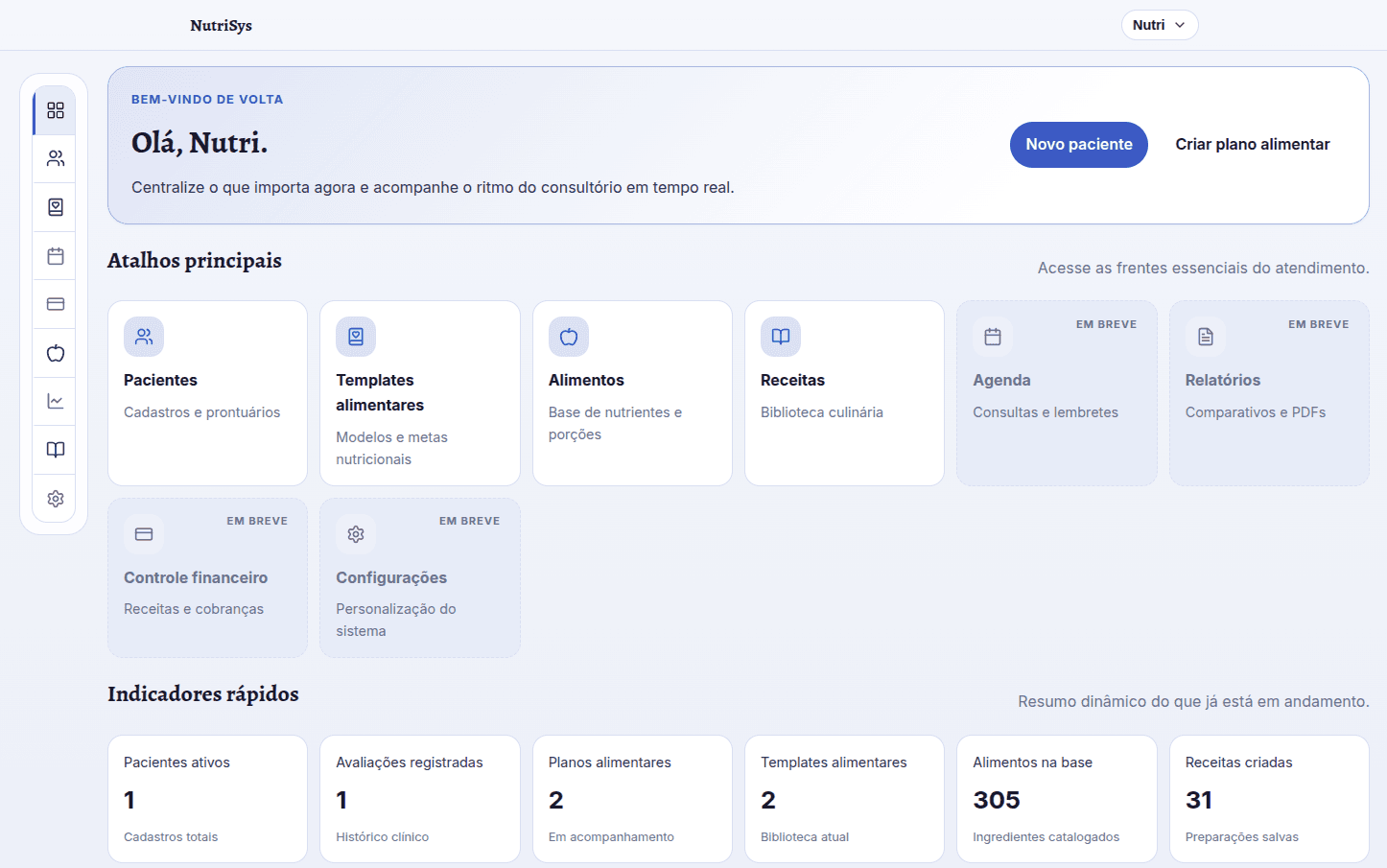Select the dashboard grid icon in sidebar
The height and width of the screenshot is (868, 1387).
(55, 109)
